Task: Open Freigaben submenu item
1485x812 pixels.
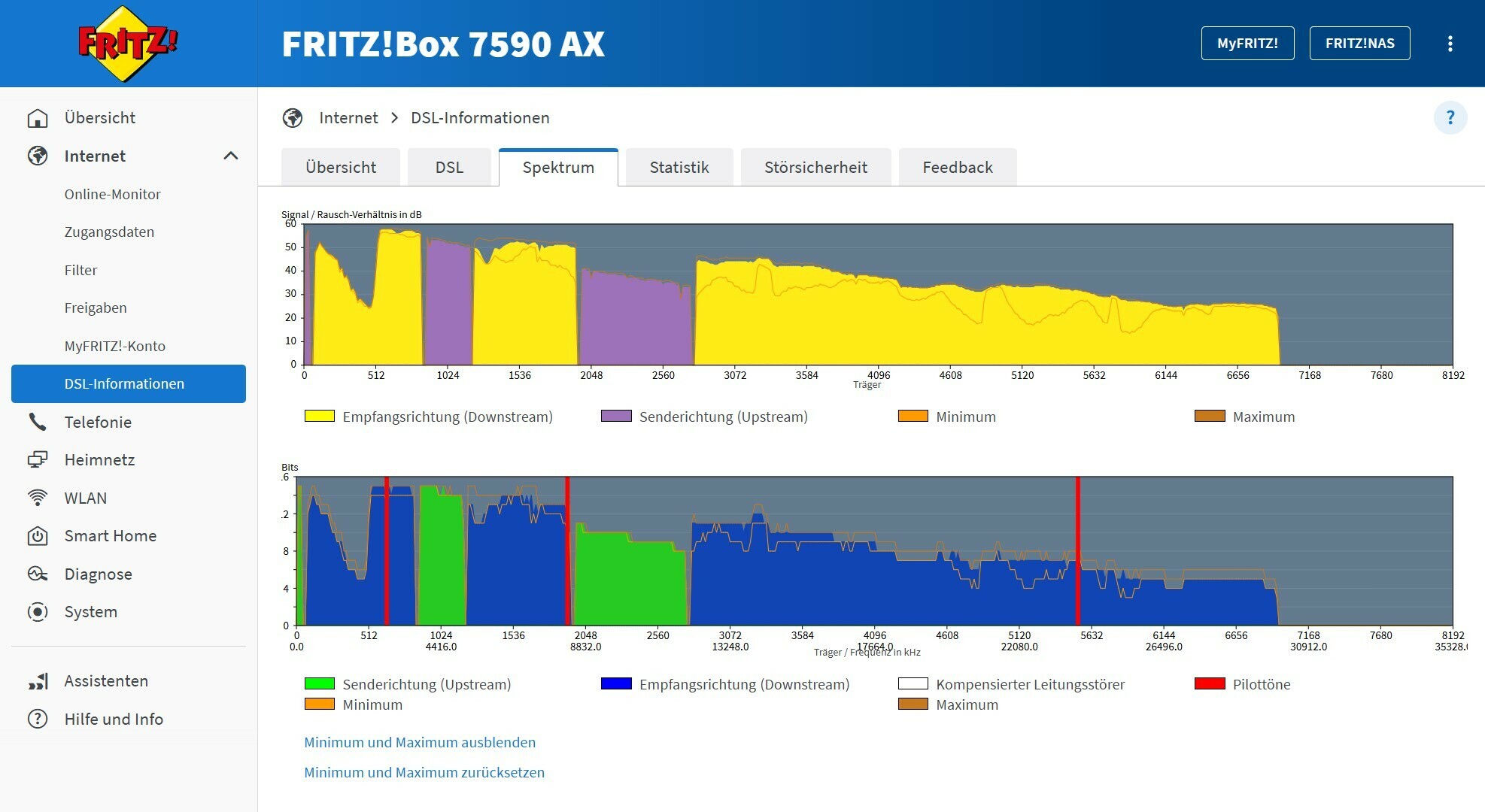Action: [x=96, y=308]
